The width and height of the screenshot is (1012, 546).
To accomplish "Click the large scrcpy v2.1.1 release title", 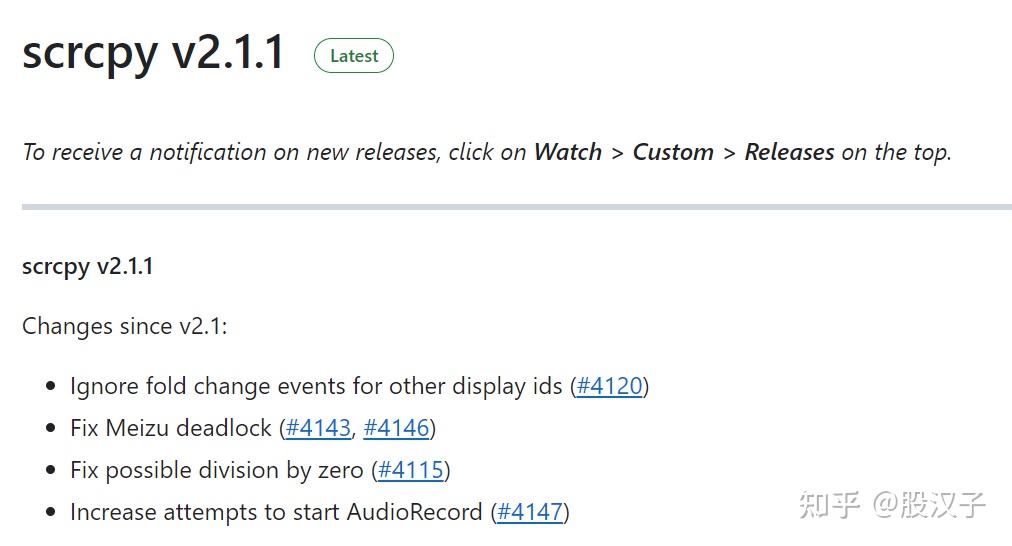I will (x=154, y=52).
